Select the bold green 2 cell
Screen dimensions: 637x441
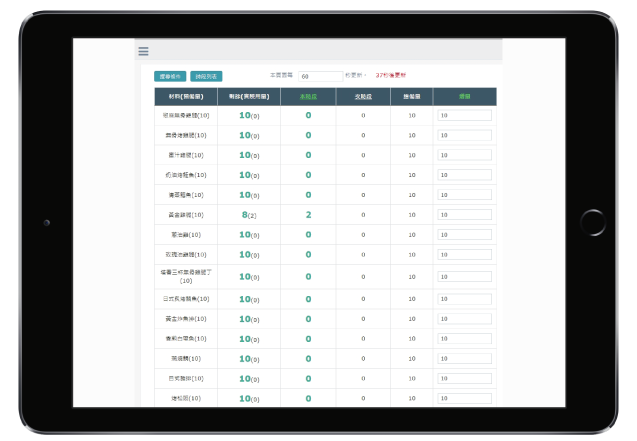click(x=308, y=215)
